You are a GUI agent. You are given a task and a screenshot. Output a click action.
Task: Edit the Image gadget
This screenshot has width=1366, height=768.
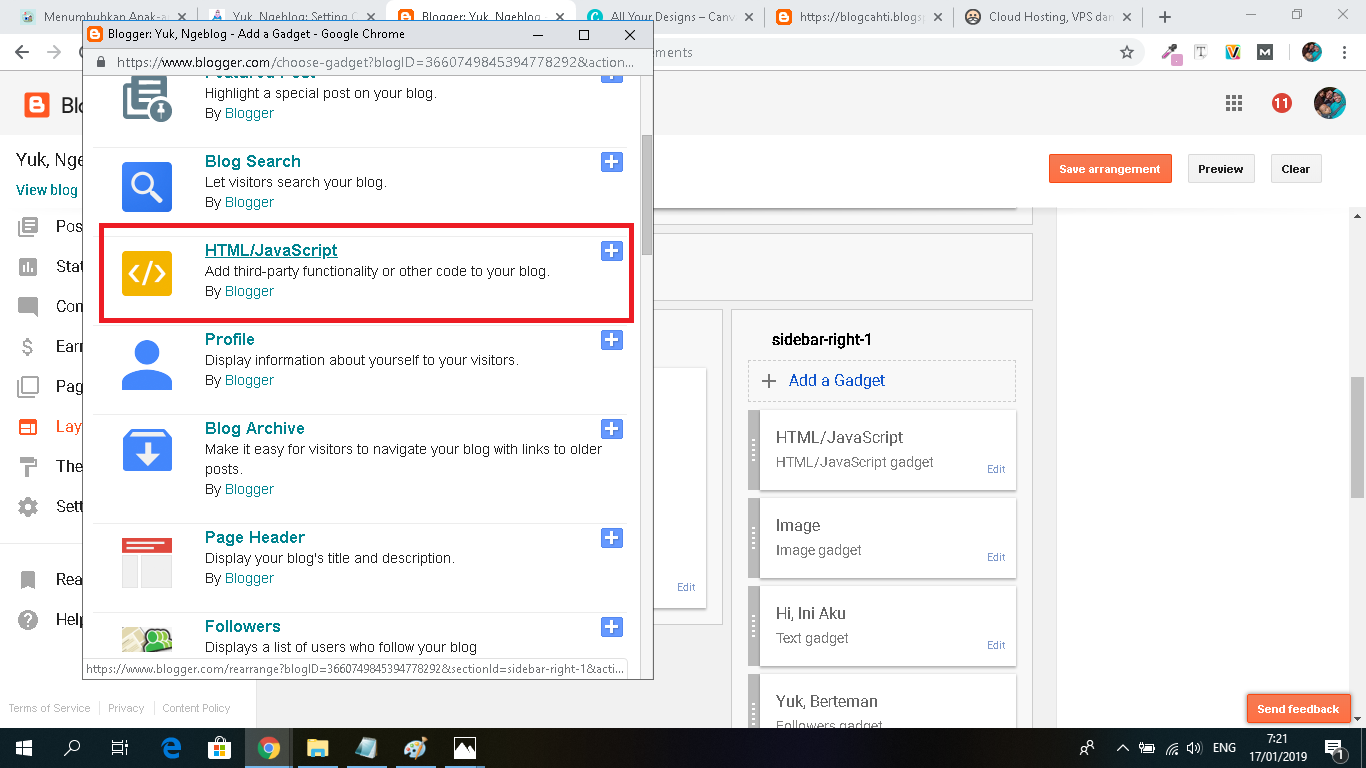pos(996,557)
